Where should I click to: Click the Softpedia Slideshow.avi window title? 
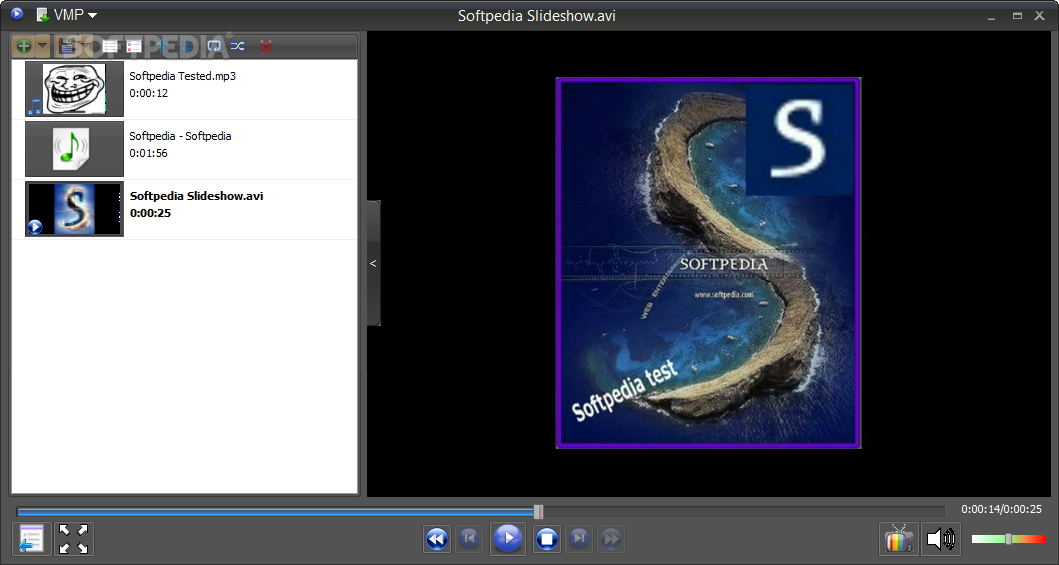(536, 16)
